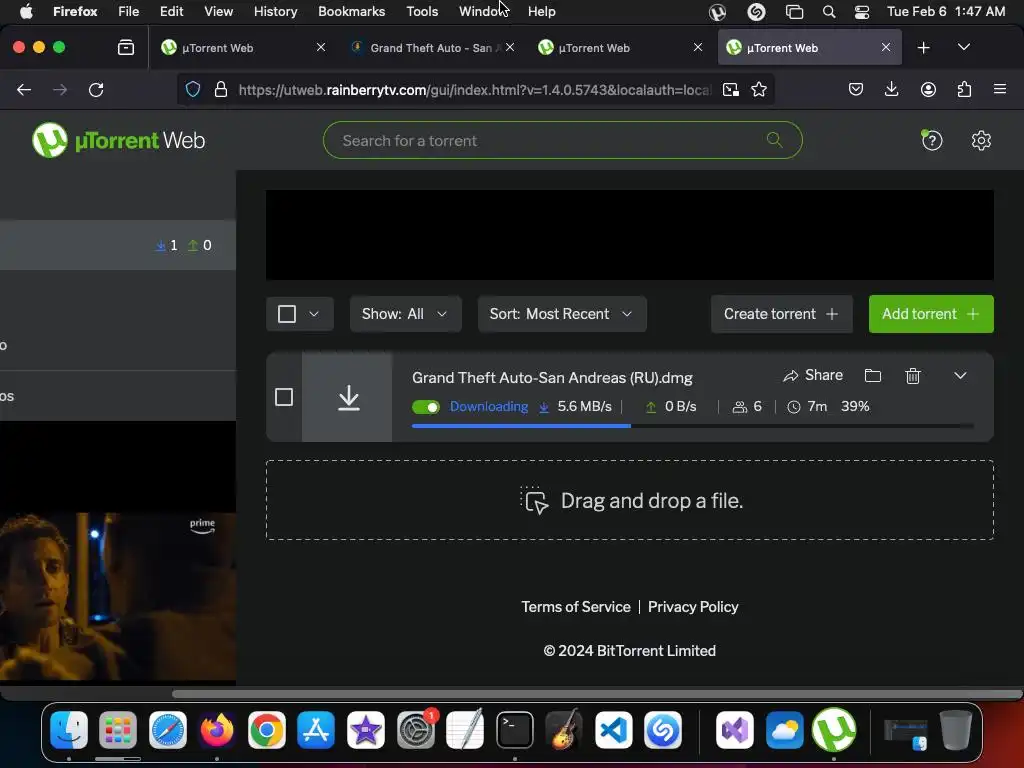Open Firefox downloads panel arrow icon
Screen dimensions: 1024x768
(891, 89)
